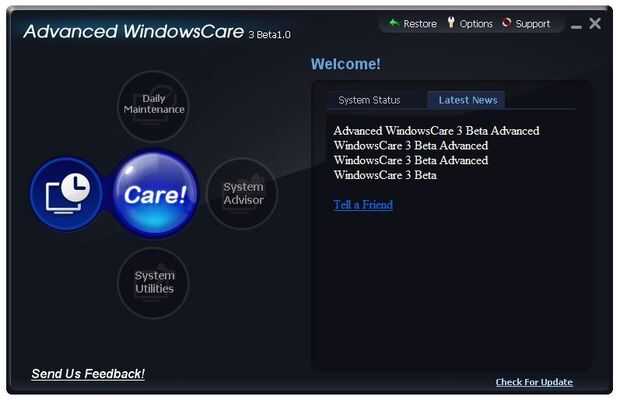Open System Advisor circle
620x400 pixels.
click(x=242, y=193)
